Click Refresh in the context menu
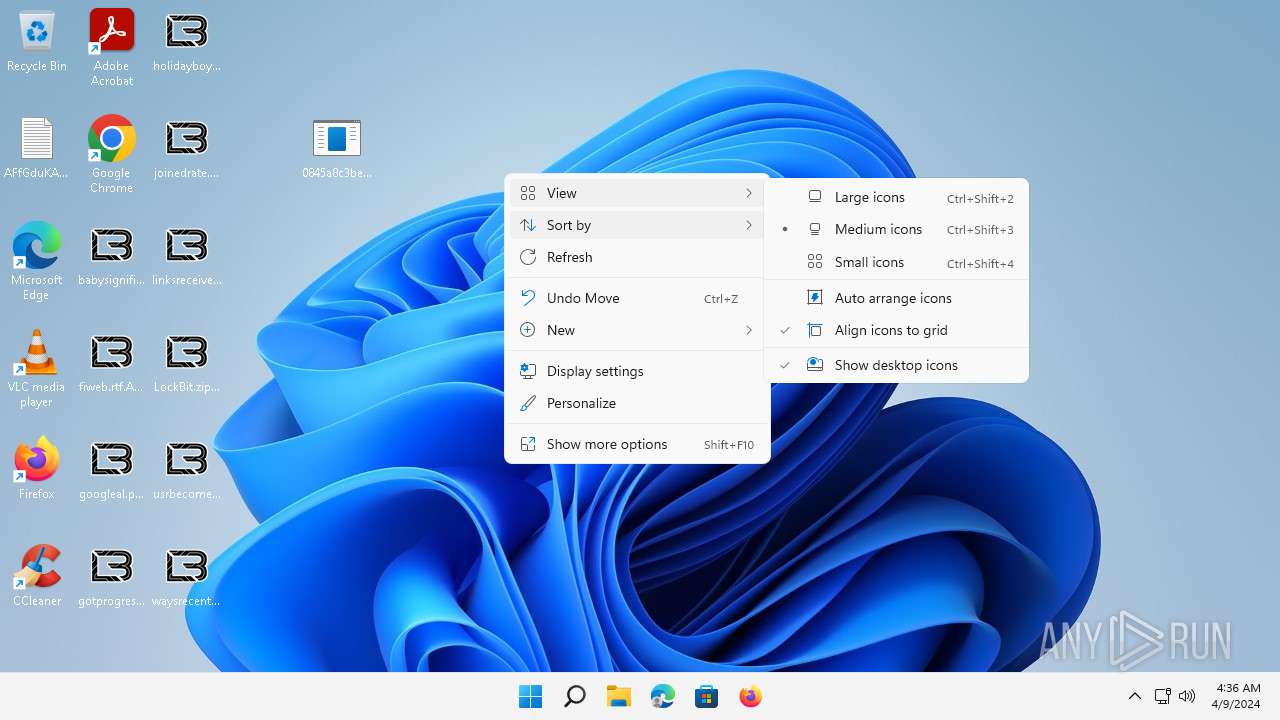 pos(637,257)
